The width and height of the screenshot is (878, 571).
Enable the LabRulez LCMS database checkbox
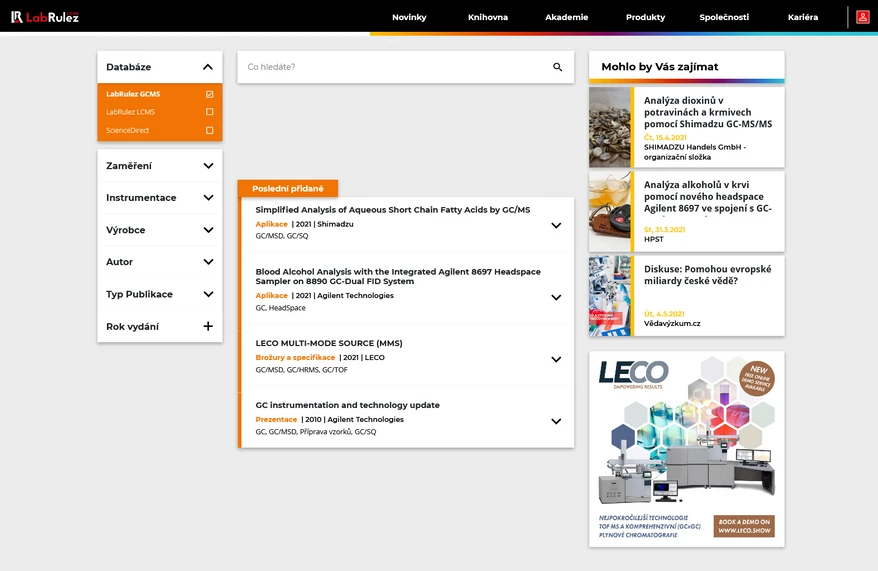[209, 112]
